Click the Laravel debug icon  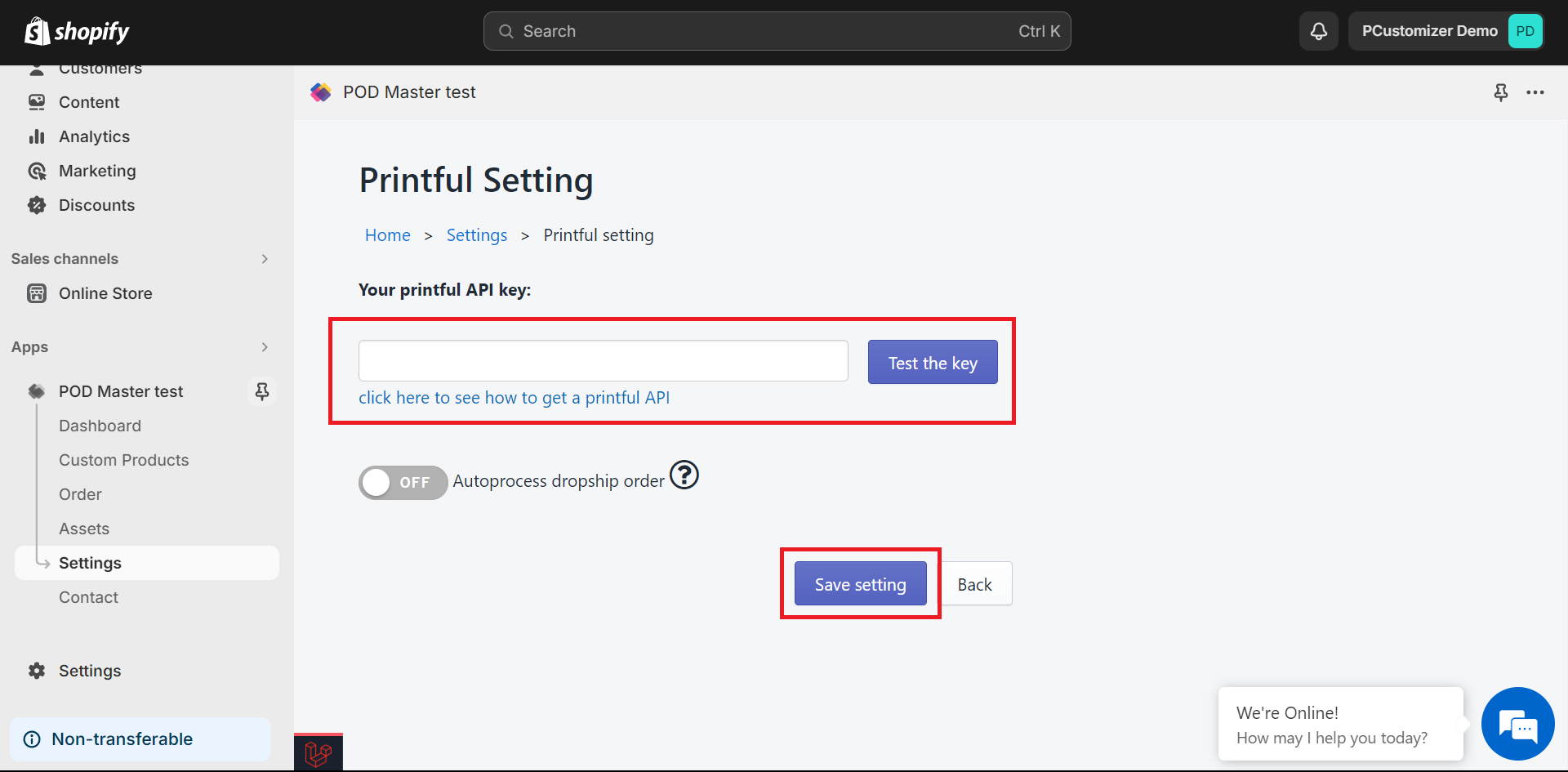pyautogui.click(x=318, y=752)
